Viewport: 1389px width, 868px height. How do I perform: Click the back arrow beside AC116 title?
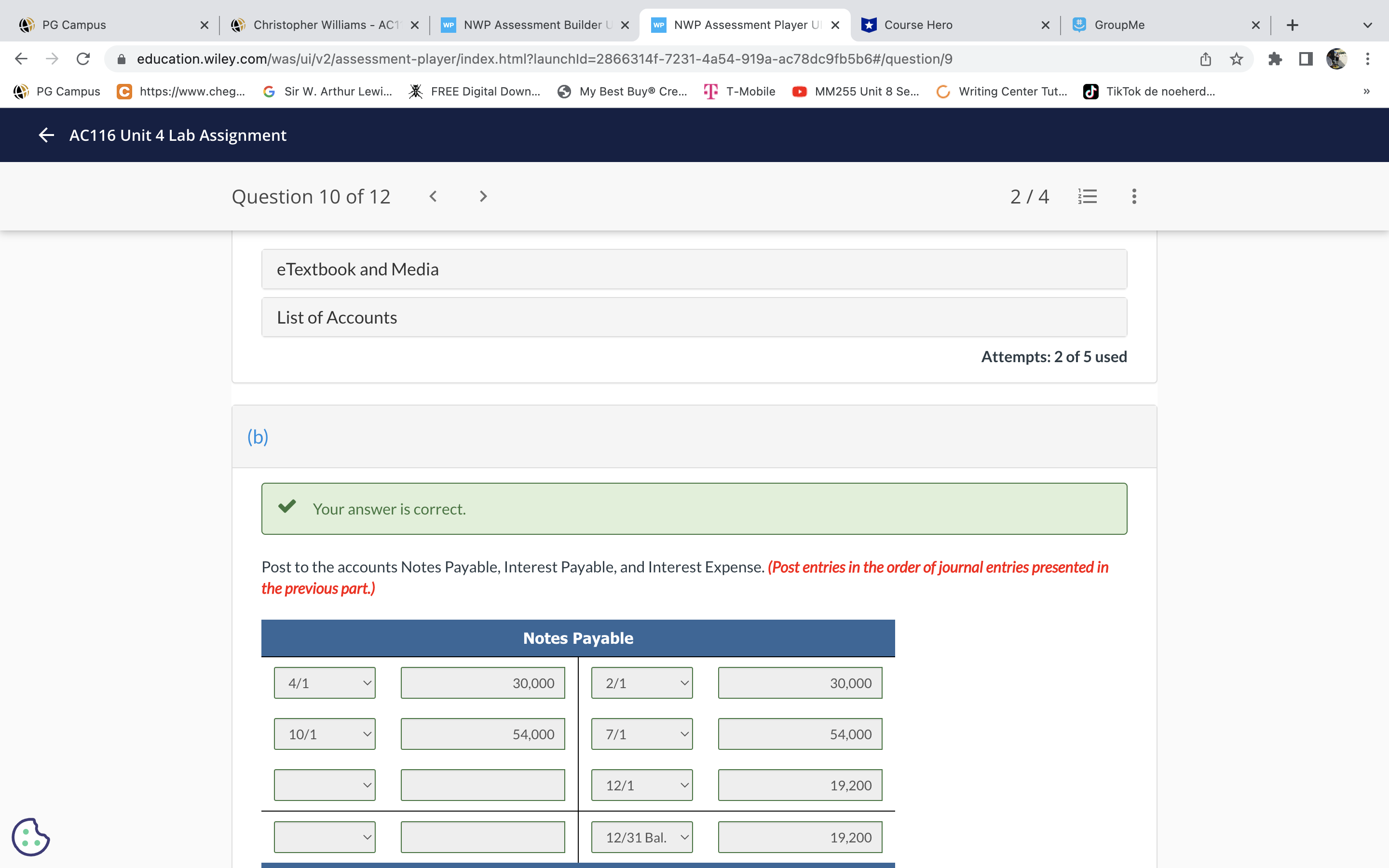click(x=46, y=135)
